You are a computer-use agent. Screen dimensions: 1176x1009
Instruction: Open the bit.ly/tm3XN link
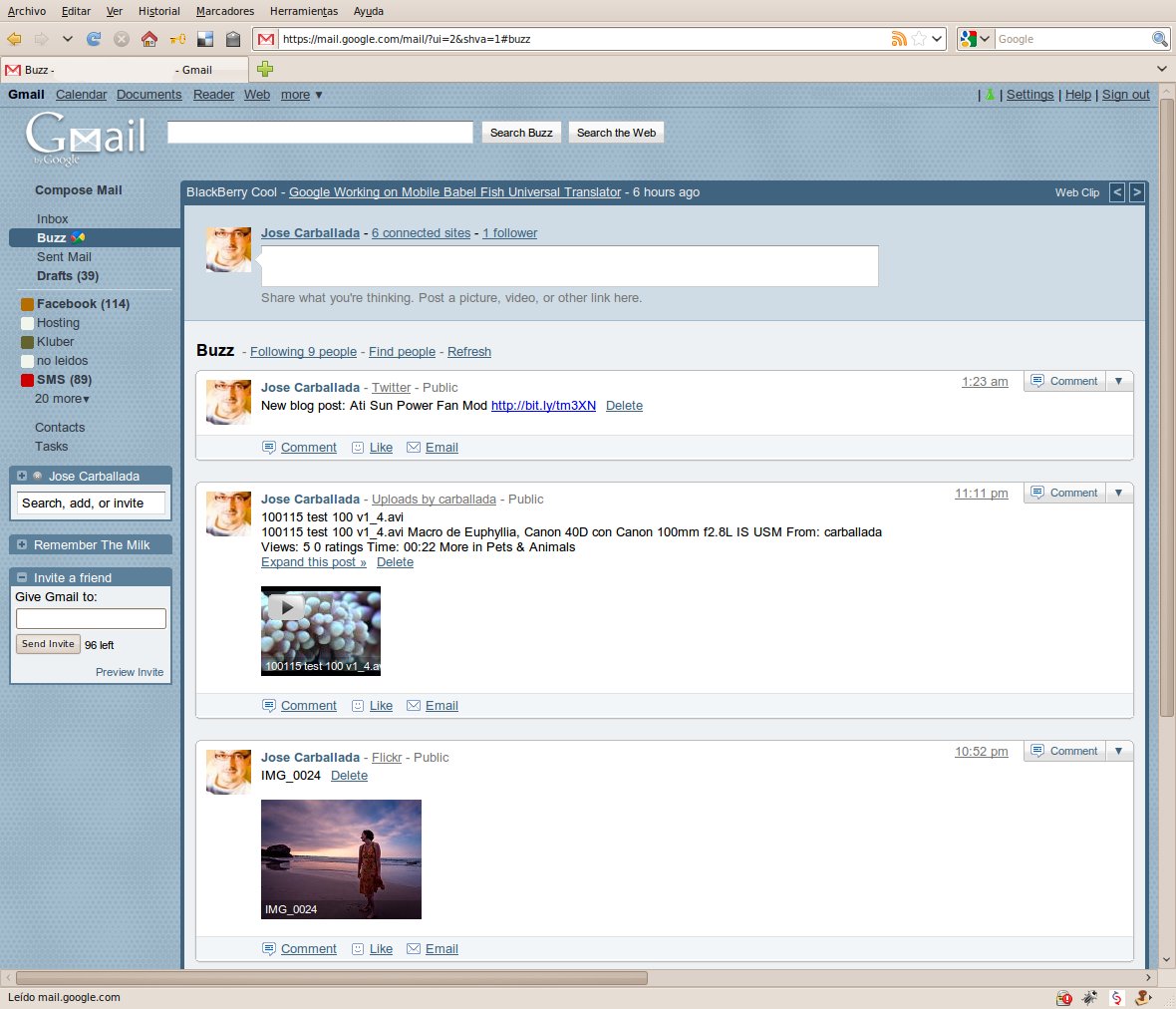click(543, 405)
